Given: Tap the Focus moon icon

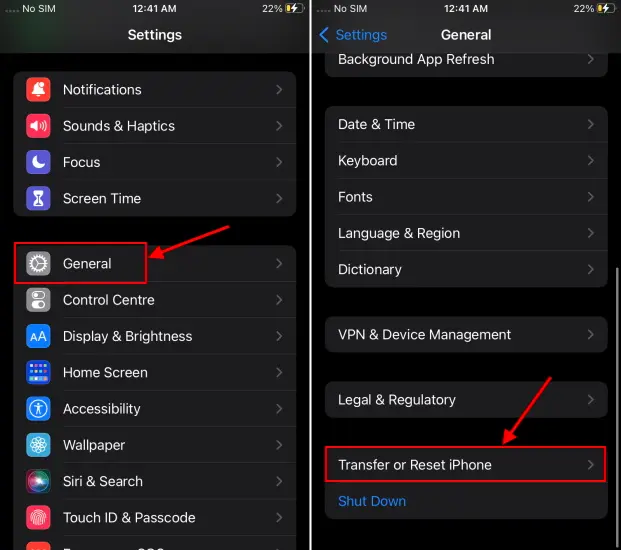Looking at the screenshot, I should click(x=38, y=162).
